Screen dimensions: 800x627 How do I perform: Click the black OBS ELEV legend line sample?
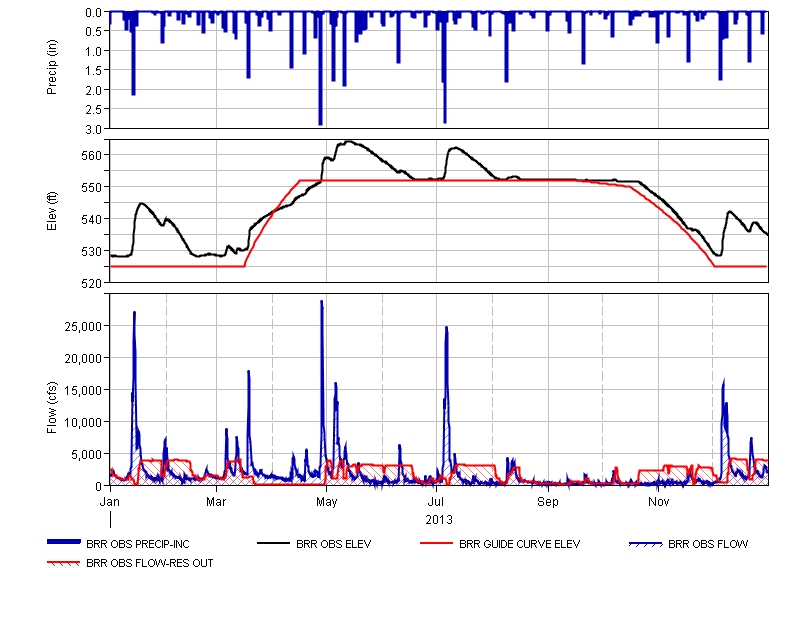tap(273, 543)
